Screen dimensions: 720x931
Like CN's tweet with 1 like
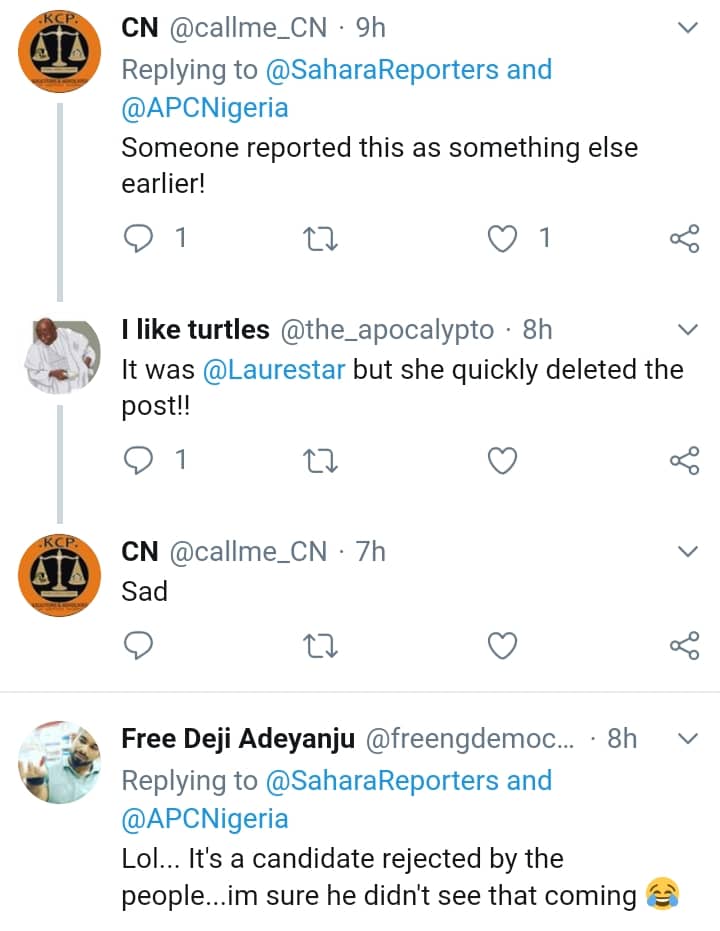502,238
